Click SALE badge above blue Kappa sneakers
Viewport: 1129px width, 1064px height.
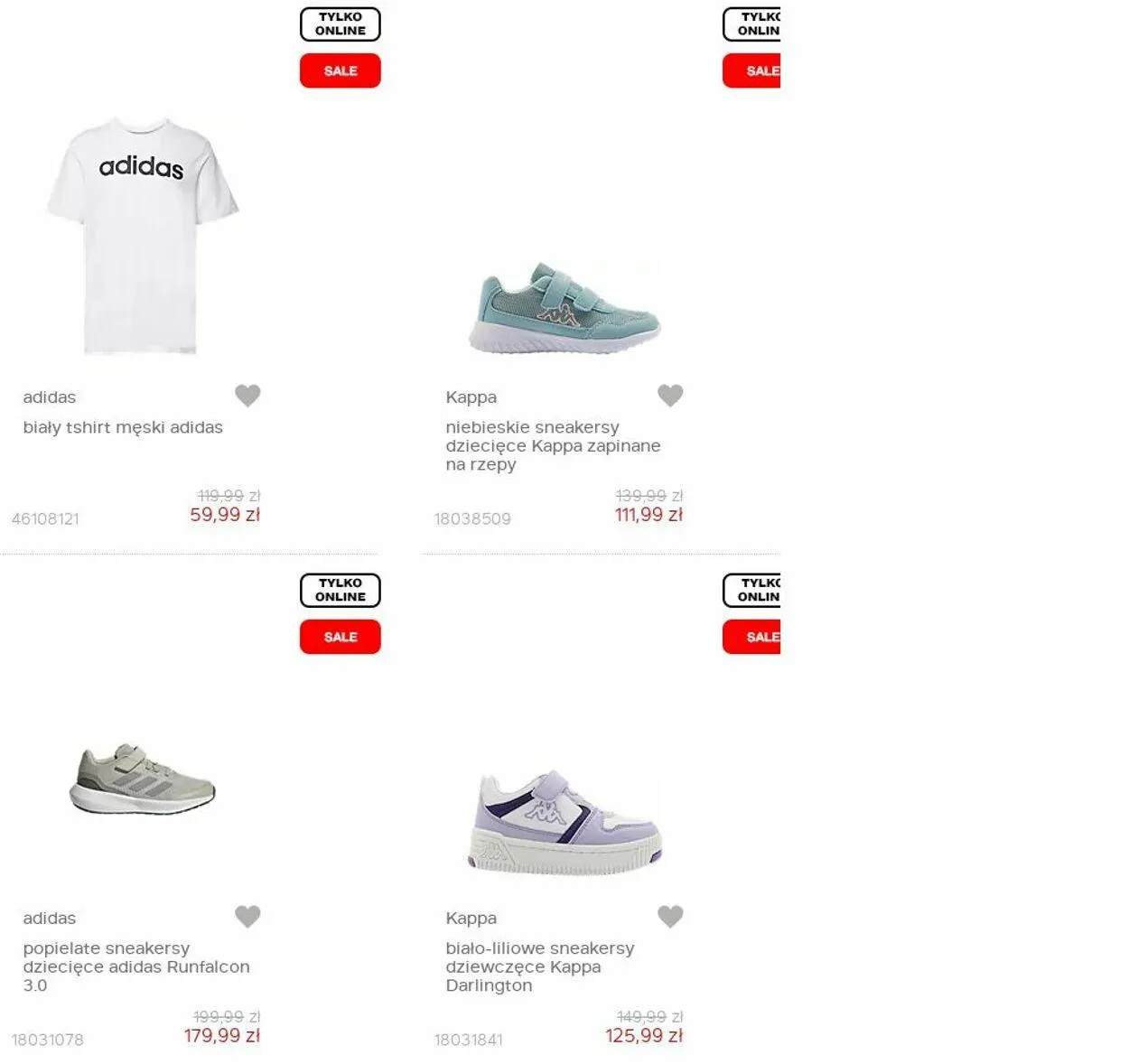(x=751, y=70)
